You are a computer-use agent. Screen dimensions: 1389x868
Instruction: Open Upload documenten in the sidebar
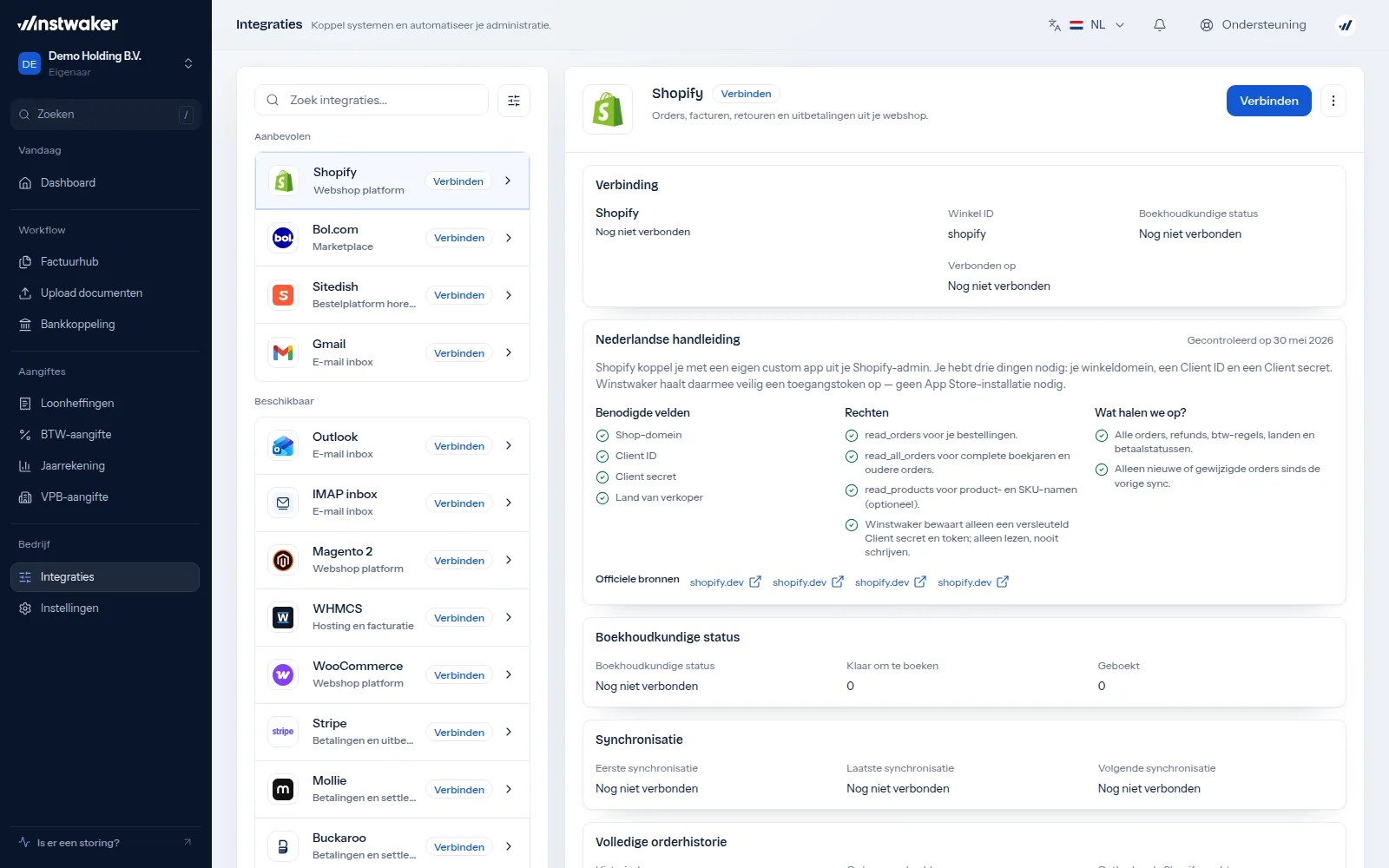coord(105,293)
